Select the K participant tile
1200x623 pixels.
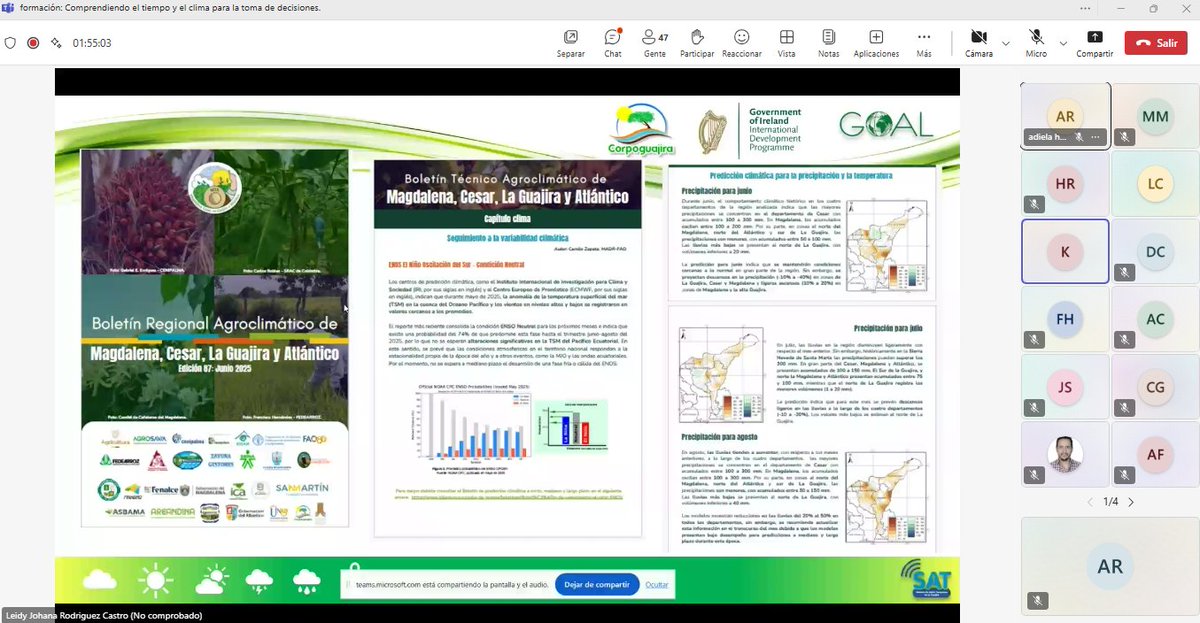(x=1065, y=252)
